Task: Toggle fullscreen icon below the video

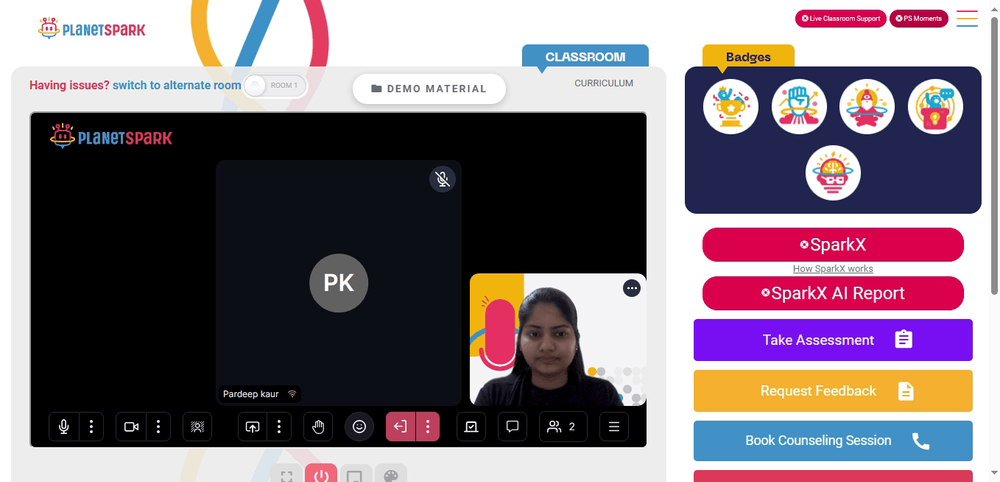Action: (x=286, y=476)
